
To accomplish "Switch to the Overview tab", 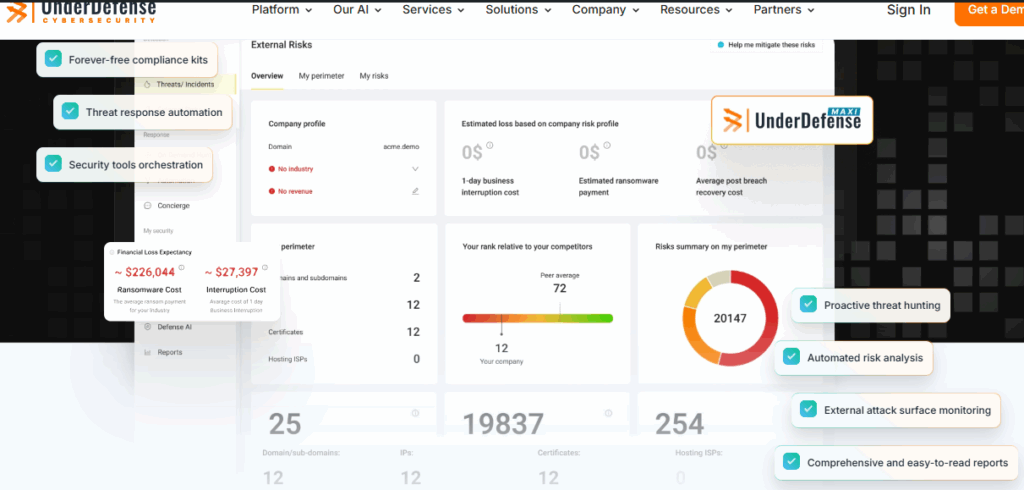I will click(267, 76).
